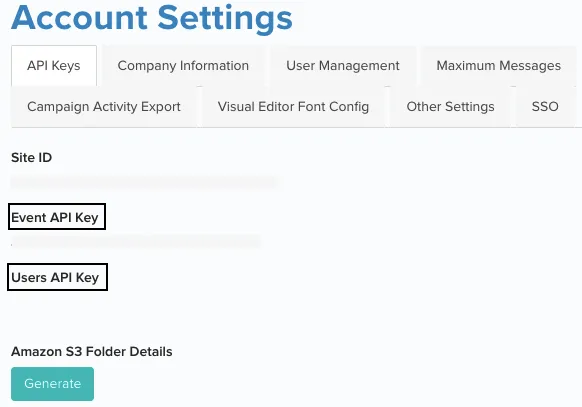Open the SSO tab

click(x=545, y=107)
